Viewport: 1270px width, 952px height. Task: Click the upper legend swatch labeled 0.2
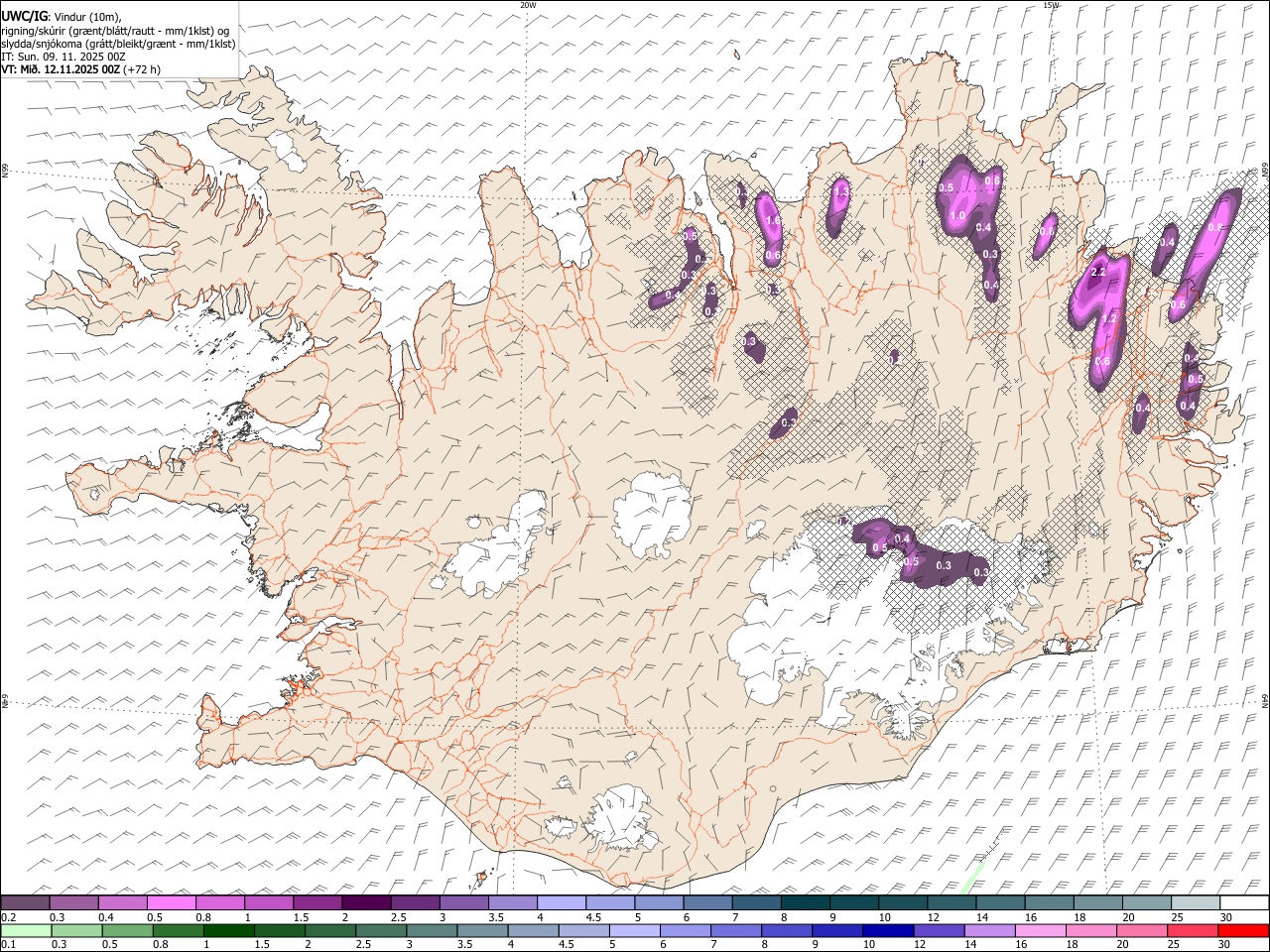tap(25, 902)
